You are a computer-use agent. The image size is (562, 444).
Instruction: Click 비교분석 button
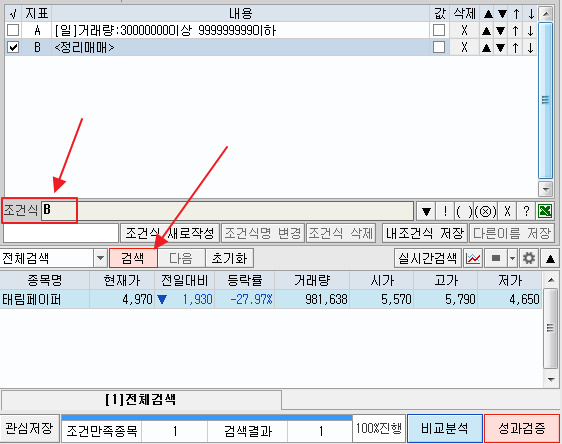tap(444, 428)
